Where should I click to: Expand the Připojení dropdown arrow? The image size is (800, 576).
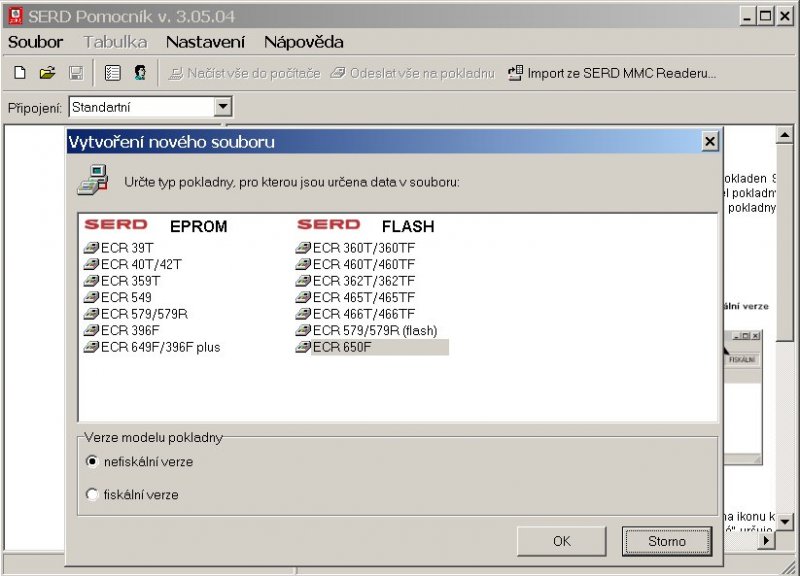tap(223, 107)
